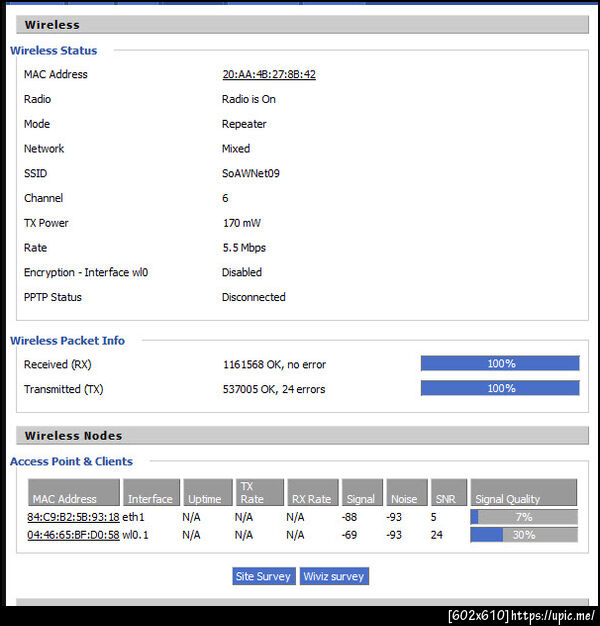Select the 'Radio is On' status text
The image size is (600, 626).
click(x=249, y=99)
